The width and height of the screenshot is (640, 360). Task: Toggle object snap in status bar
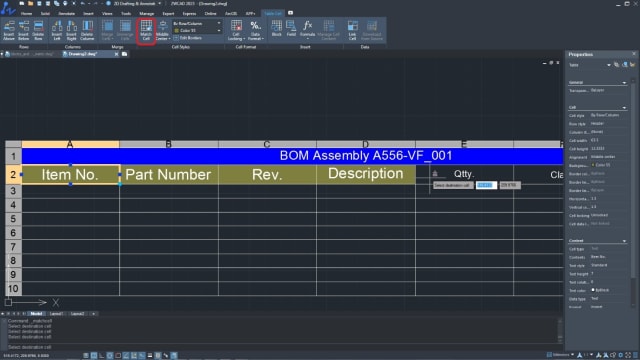click(x=118, y=356)
